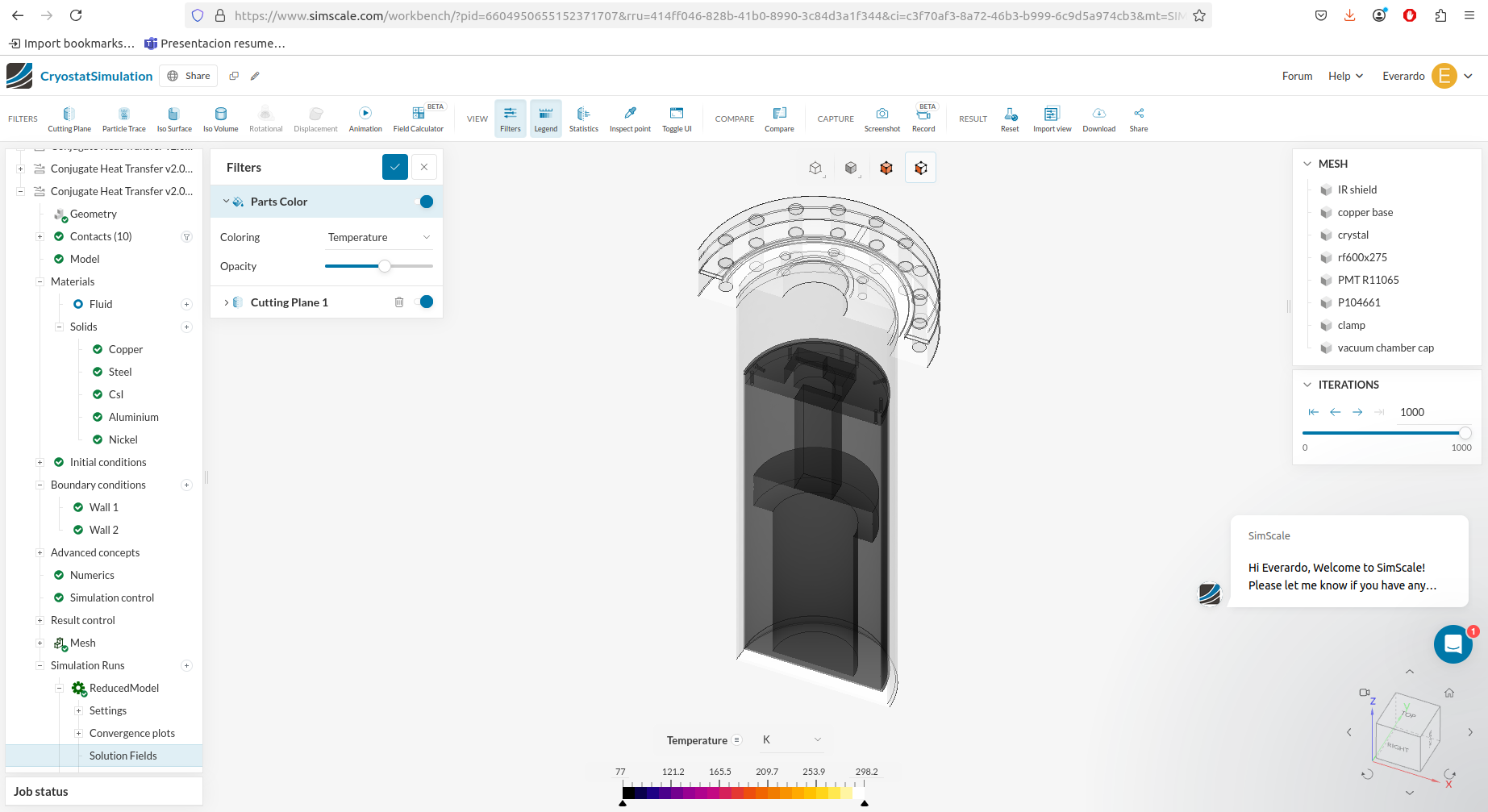Open the temperature unit K dropdown

point(791,740)
